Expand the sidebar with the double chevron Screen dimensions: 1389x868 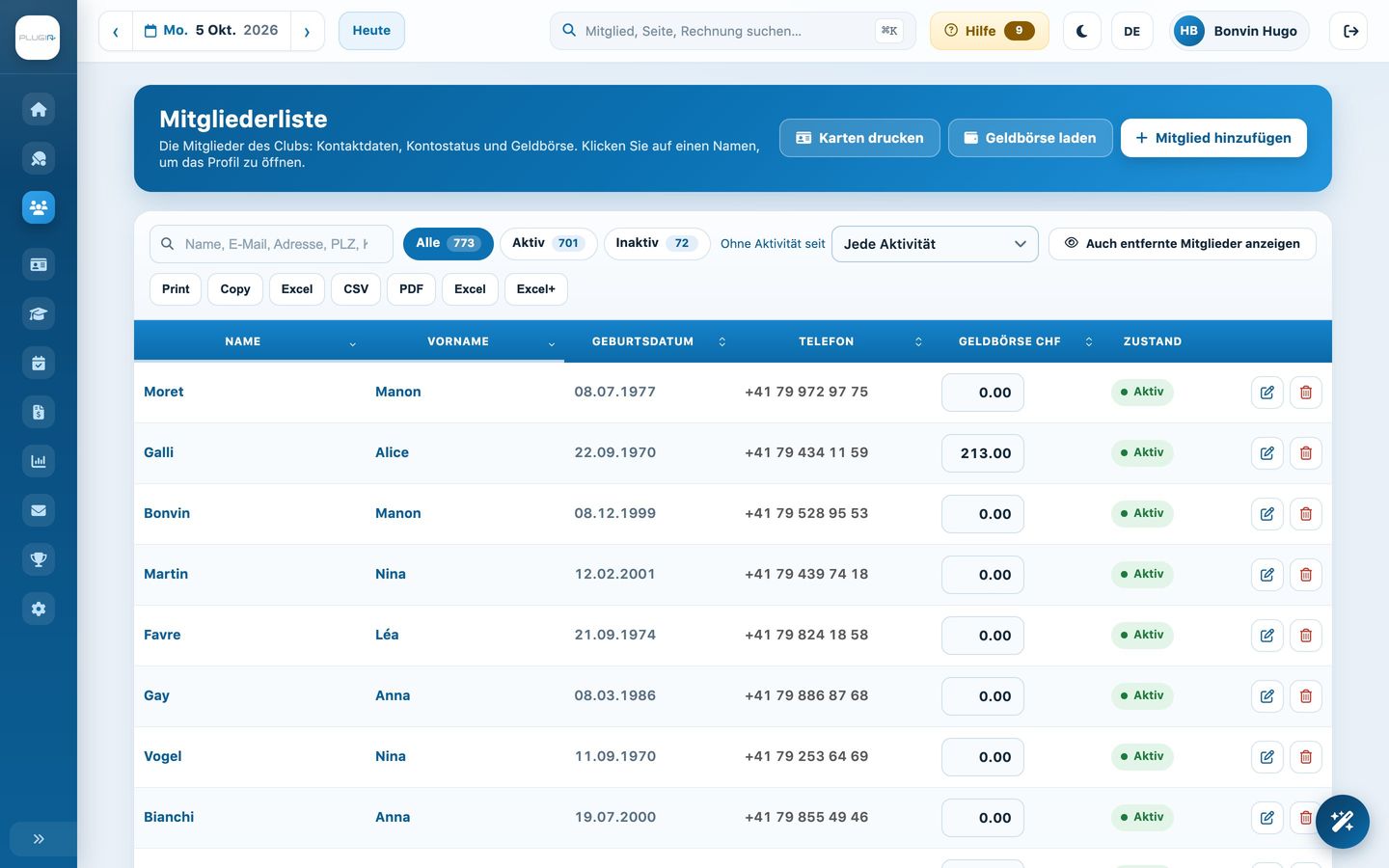pyautogui.click(x=39, y=839)
